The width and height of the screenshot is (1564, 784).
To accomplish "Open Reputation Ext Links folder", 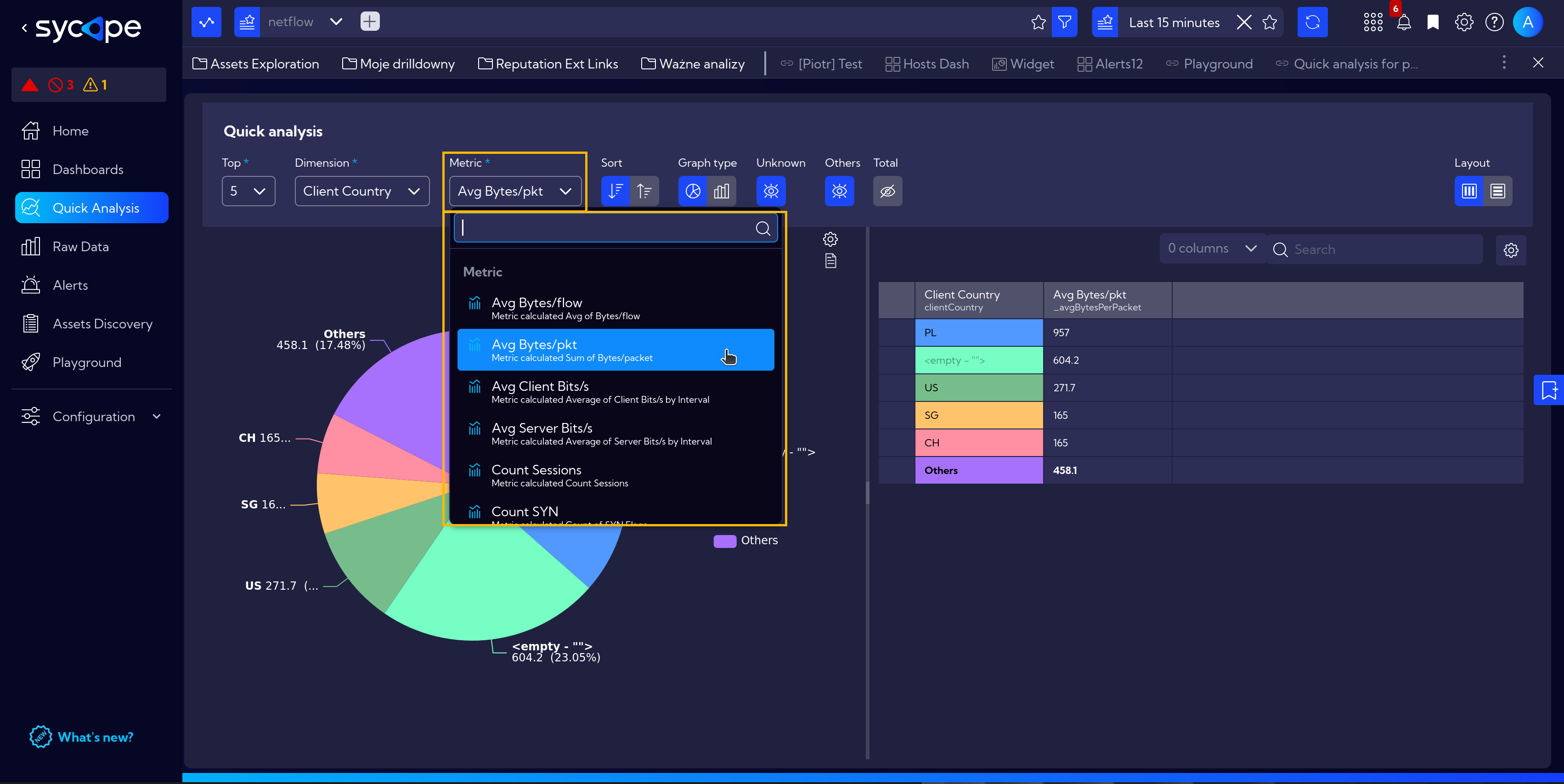I will 548,64.
